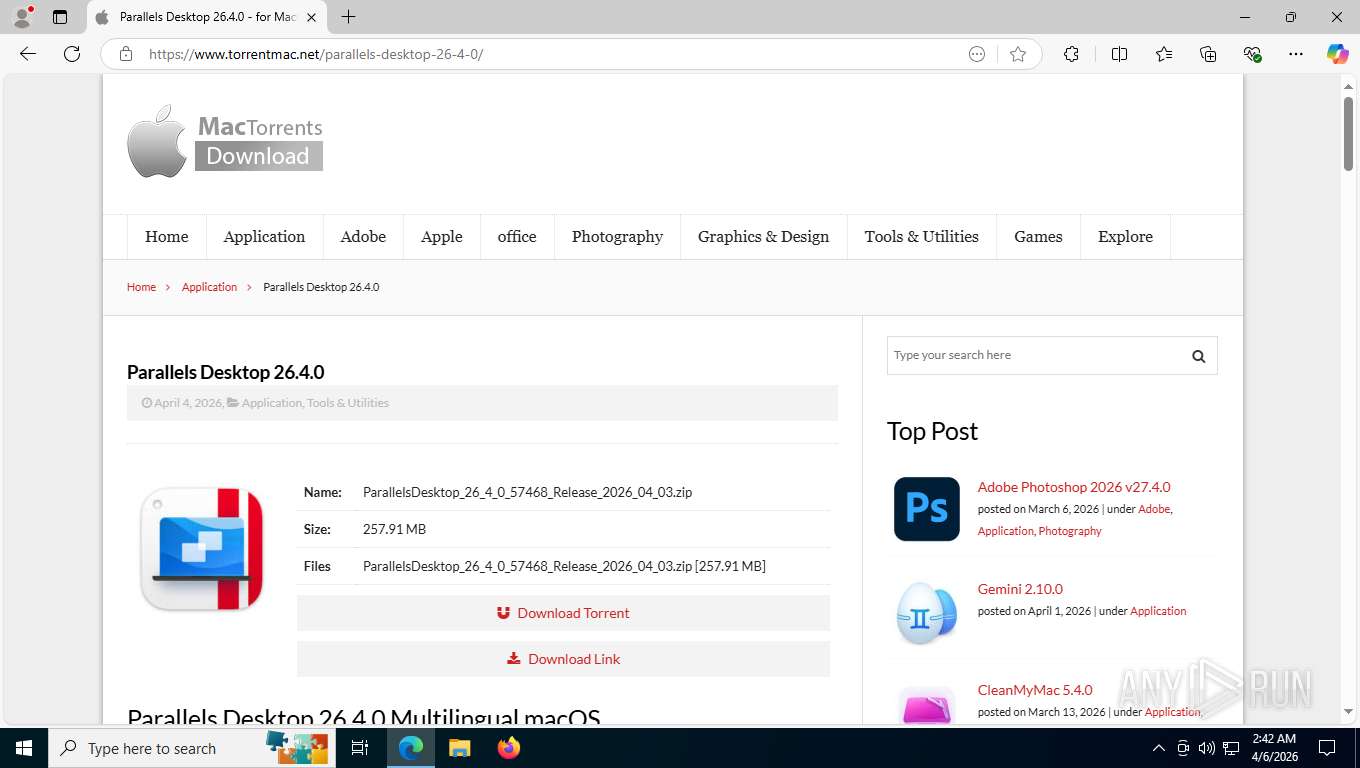The width and height of the screenshot is (1360, 768).
Task: Open the Windows Start button
Action: [x=23, y=748]
